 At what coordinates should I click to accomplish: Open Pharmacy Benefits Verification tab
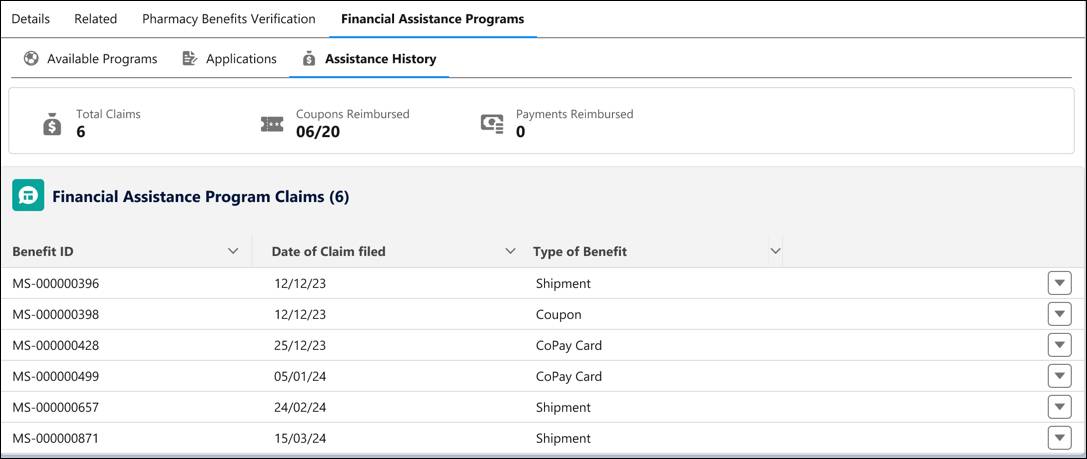pos(229,19)
